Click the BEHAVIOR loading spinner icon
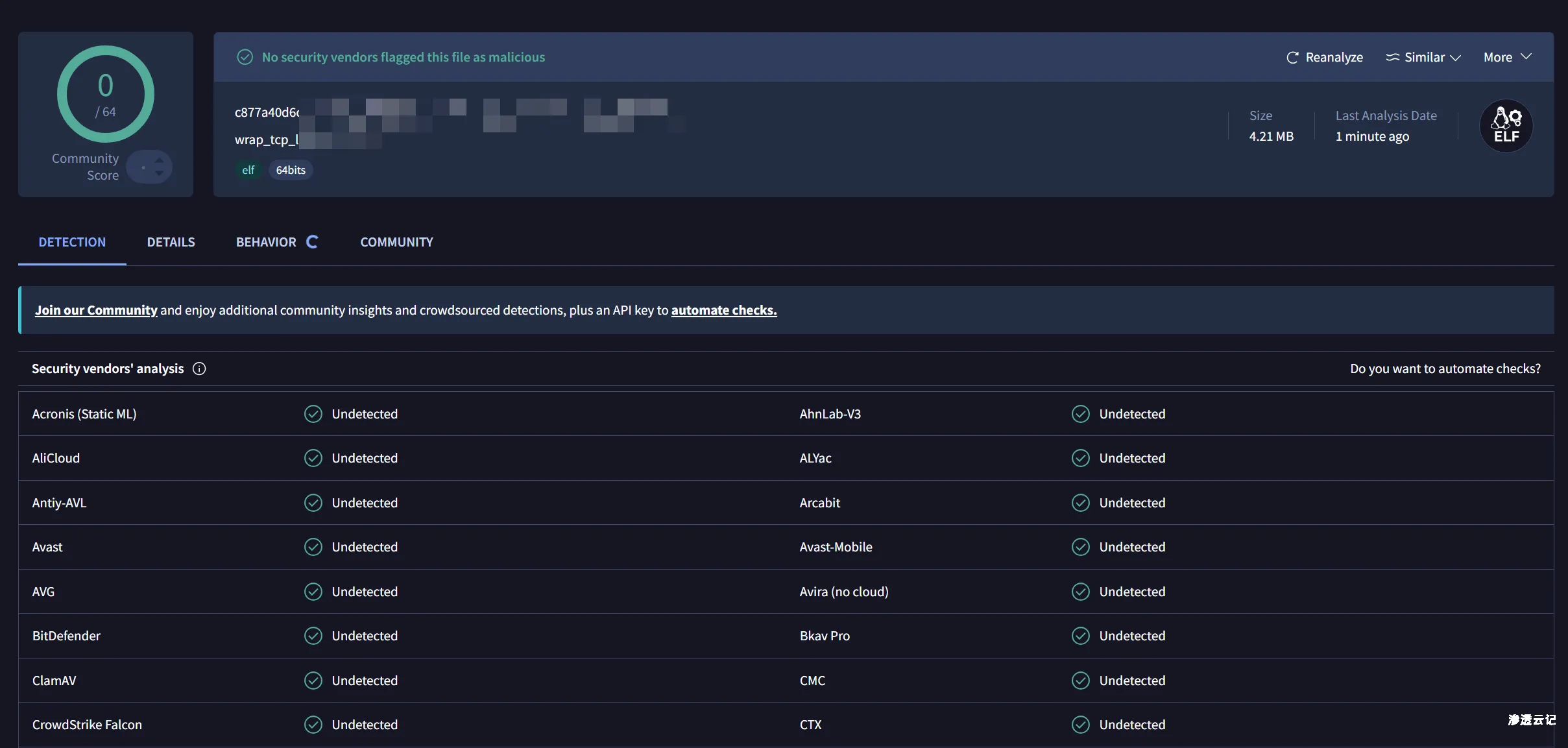This screenshot has height=748, width=1568. pyautogui.click(x=312, y=241)
